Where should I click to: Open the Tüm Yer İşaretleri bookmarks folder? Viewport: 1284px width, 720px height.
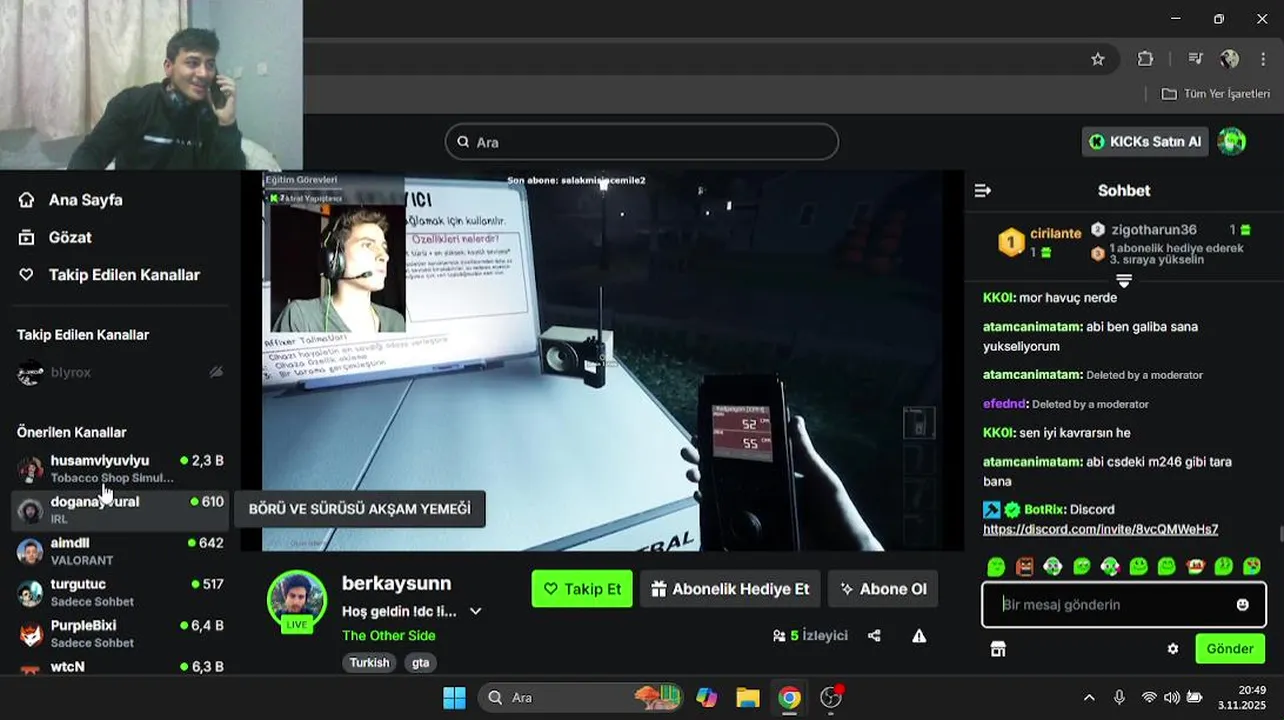1215,93
